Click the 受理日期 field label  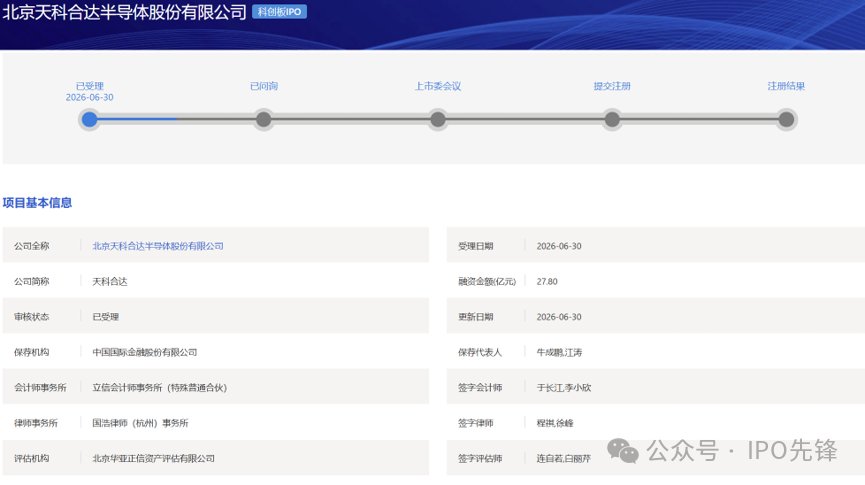(476, 246)
